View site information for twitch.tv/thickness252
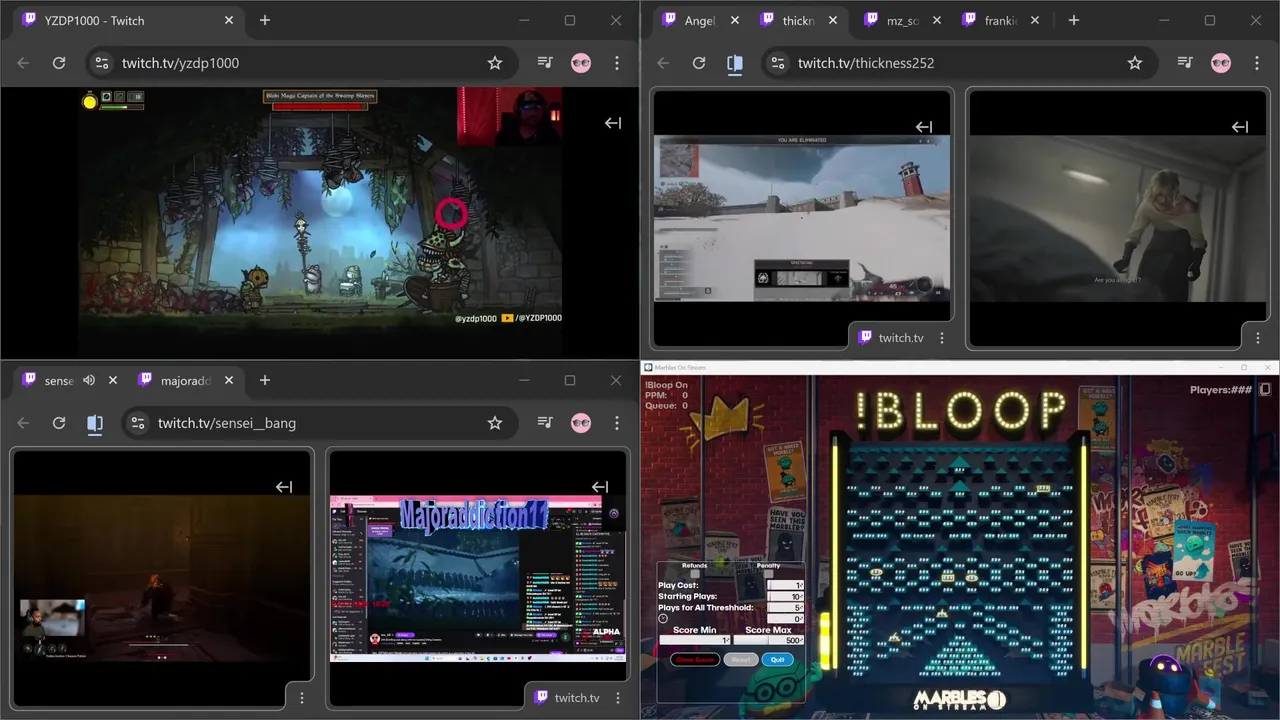This screenshot has width=1280, height=720. [777, 63]
